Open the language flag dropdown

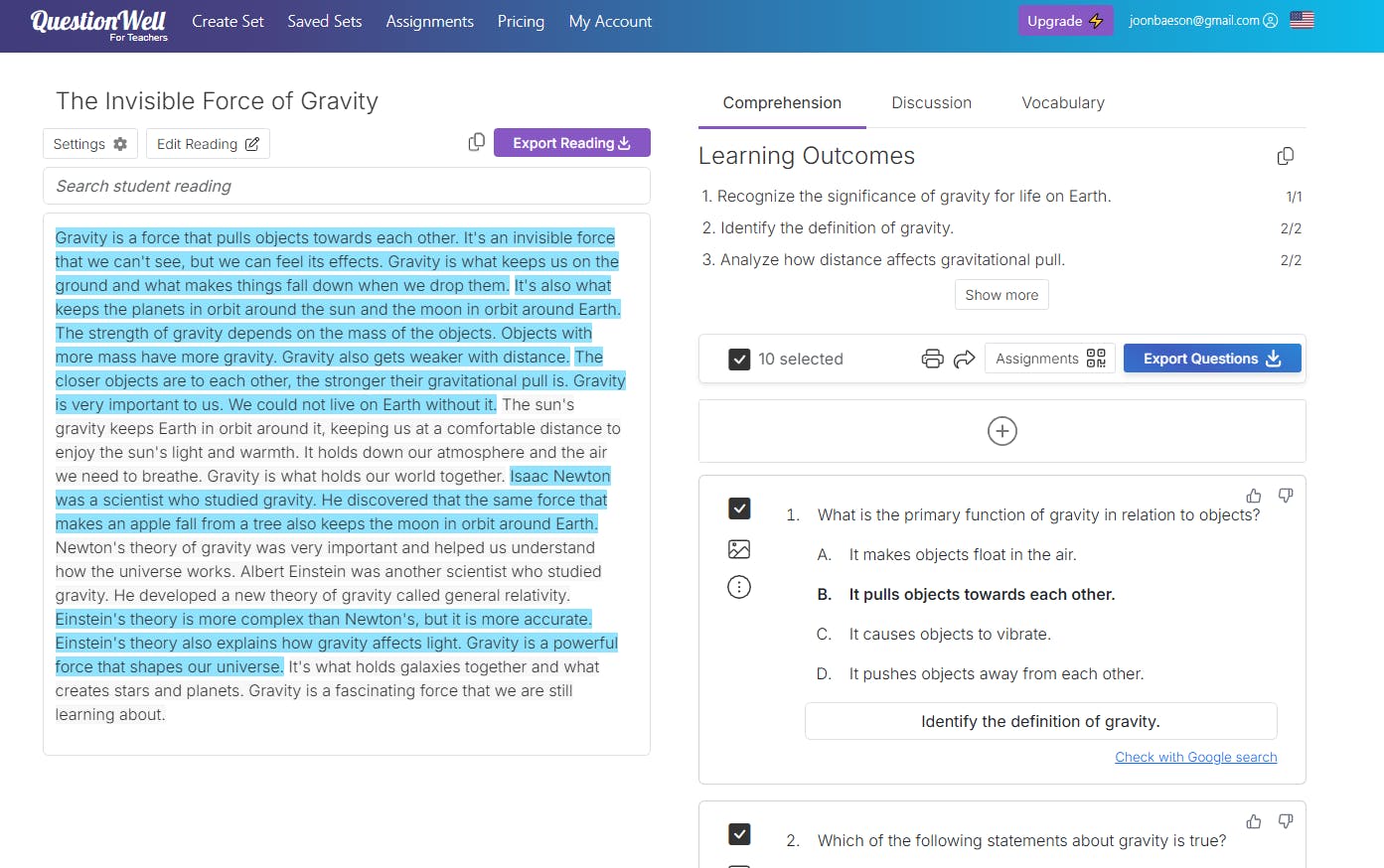click(1302, 21)
